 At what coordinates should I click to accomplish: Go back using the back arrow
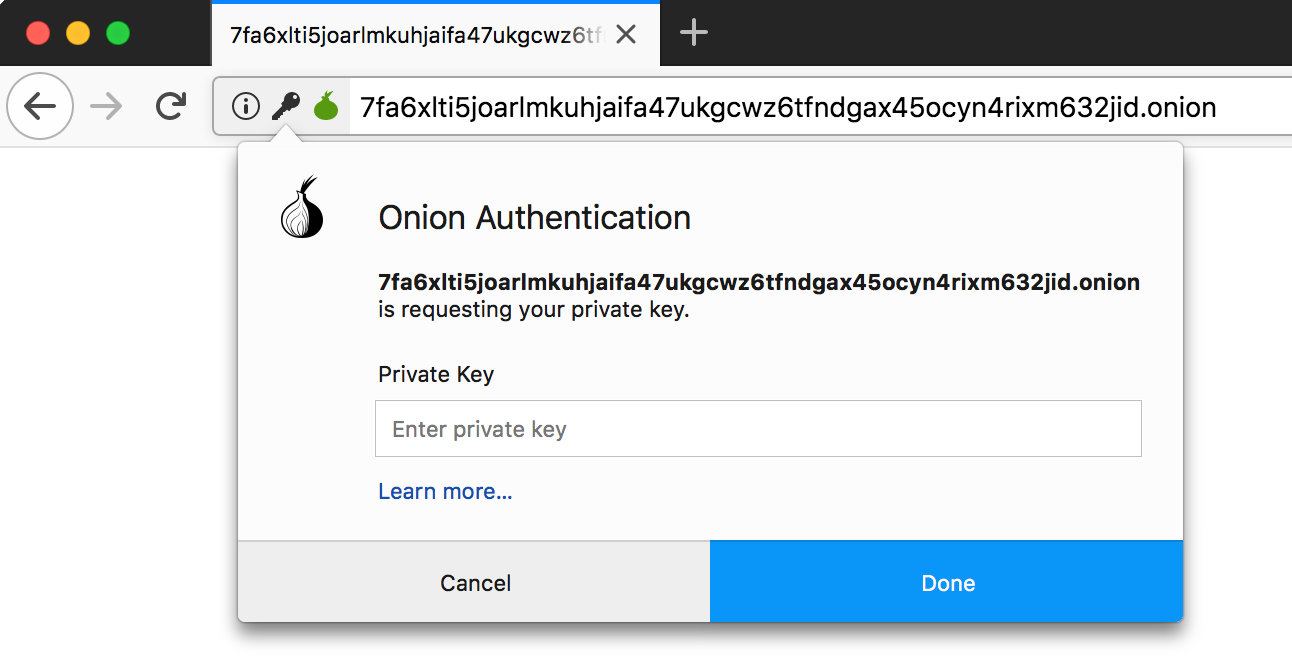point(40,106)
